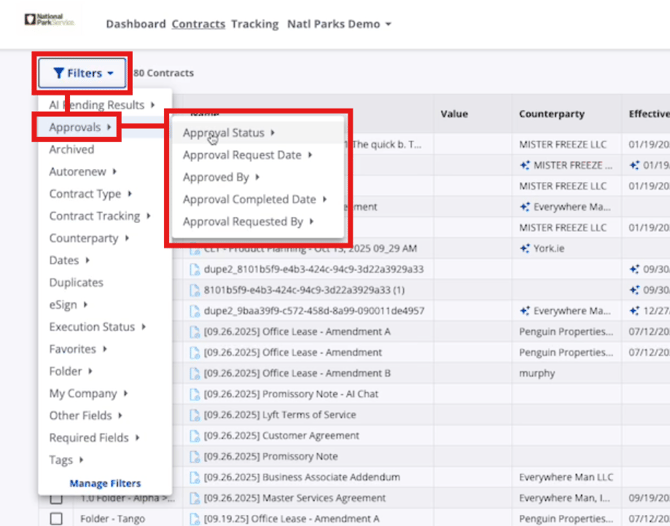
Task: Check the Folder - Tango row checkbox
Action: coord(56,518)
